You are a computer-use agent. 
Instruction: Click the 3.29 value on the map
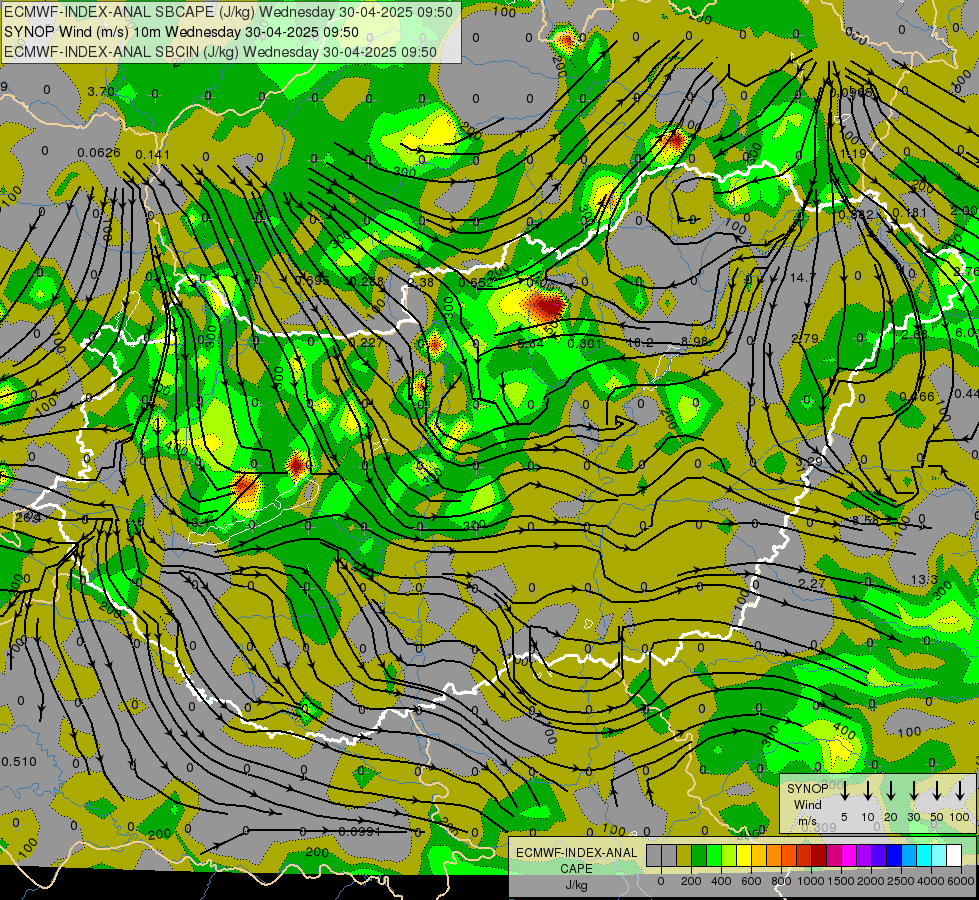coord(808,461)
